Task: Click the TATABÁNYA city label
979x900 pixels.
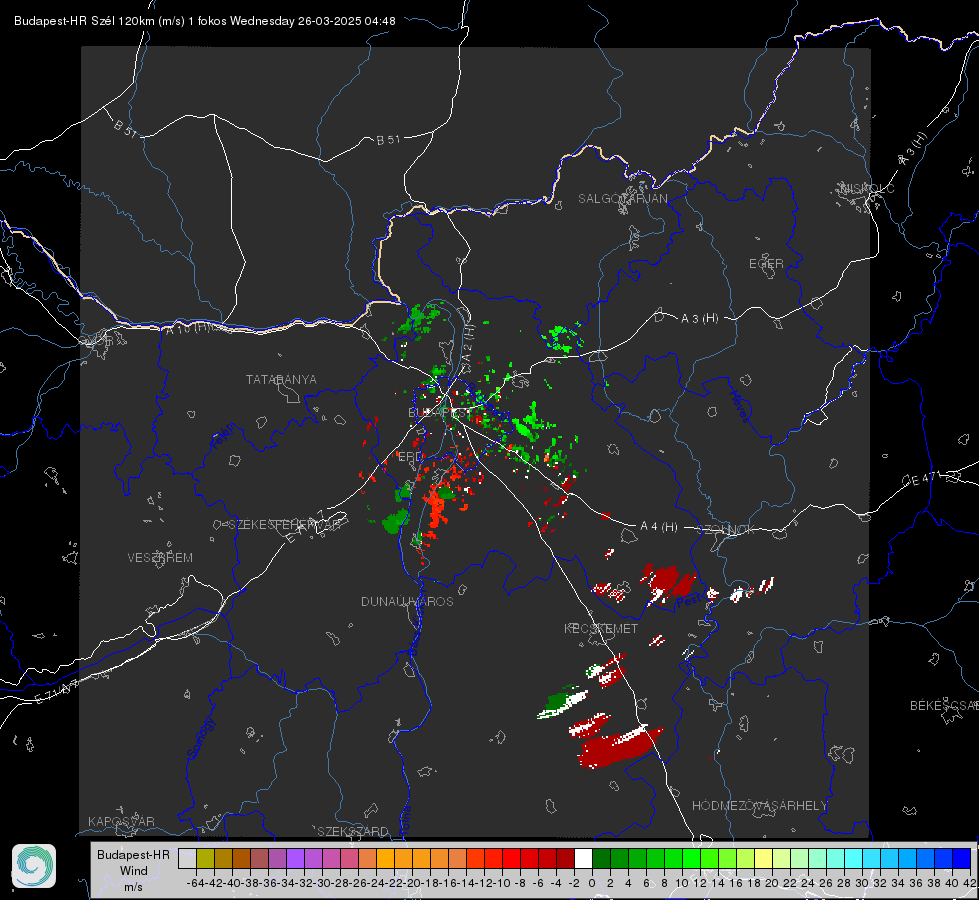Action: pyautogui.click(x=281, y=379)
